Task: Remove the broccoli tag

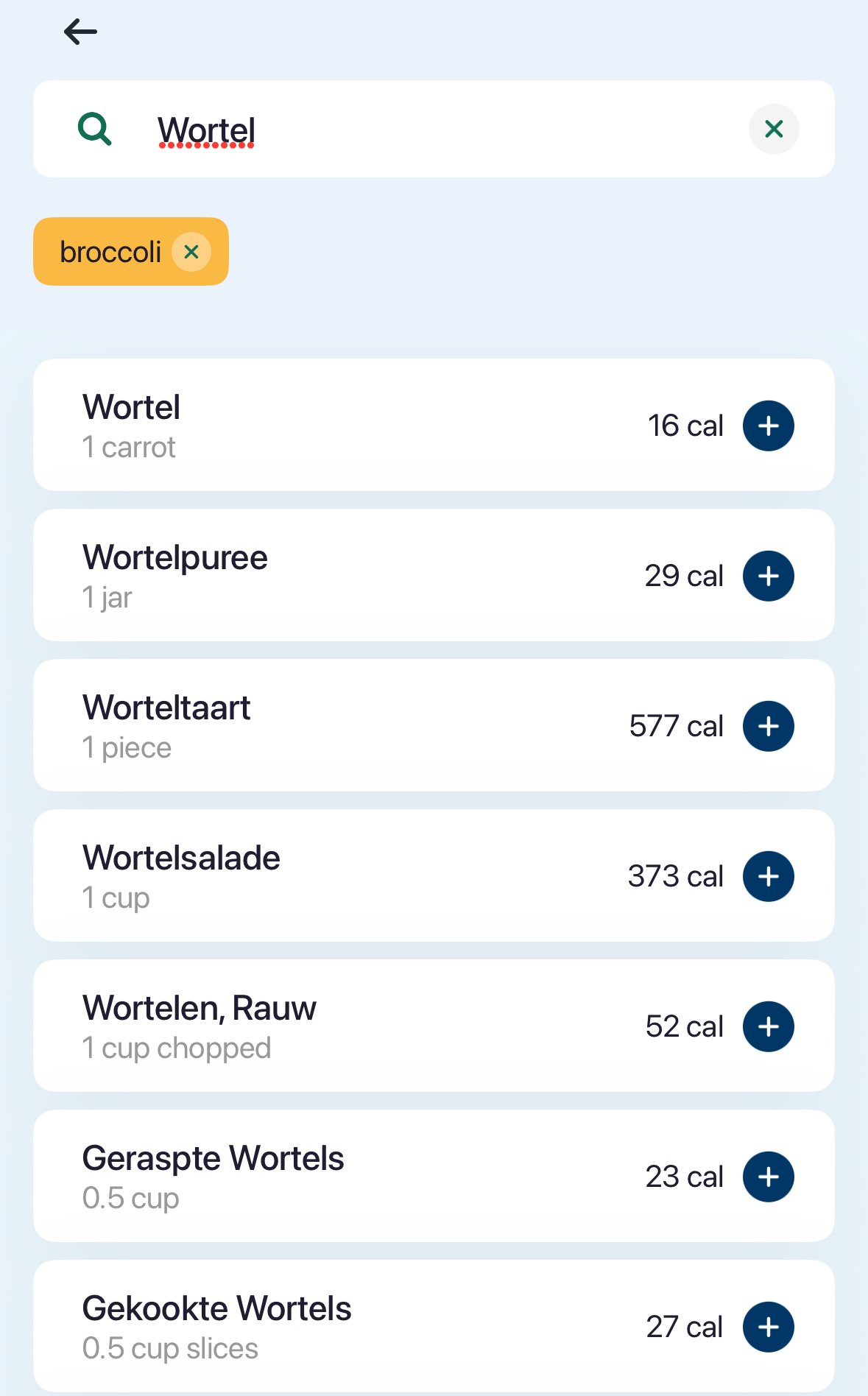Action: point(191,252)
